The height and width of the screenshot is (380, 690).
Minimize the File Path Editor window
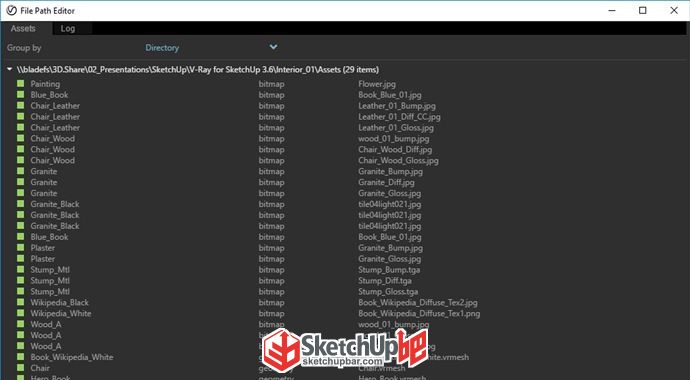point(612,10)
